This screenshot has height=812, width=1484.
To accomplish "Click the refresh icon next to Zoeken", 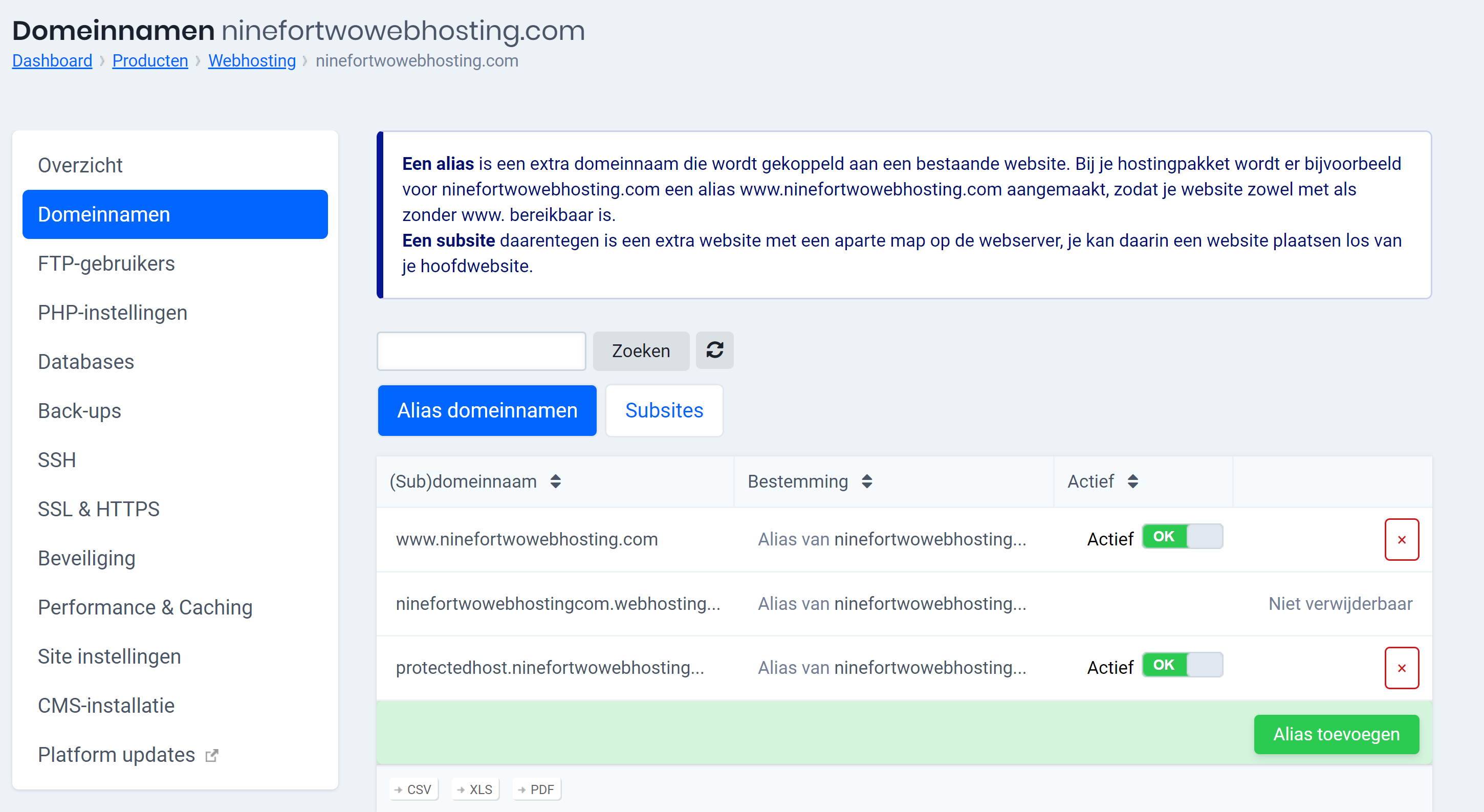I will coord(714,350).
